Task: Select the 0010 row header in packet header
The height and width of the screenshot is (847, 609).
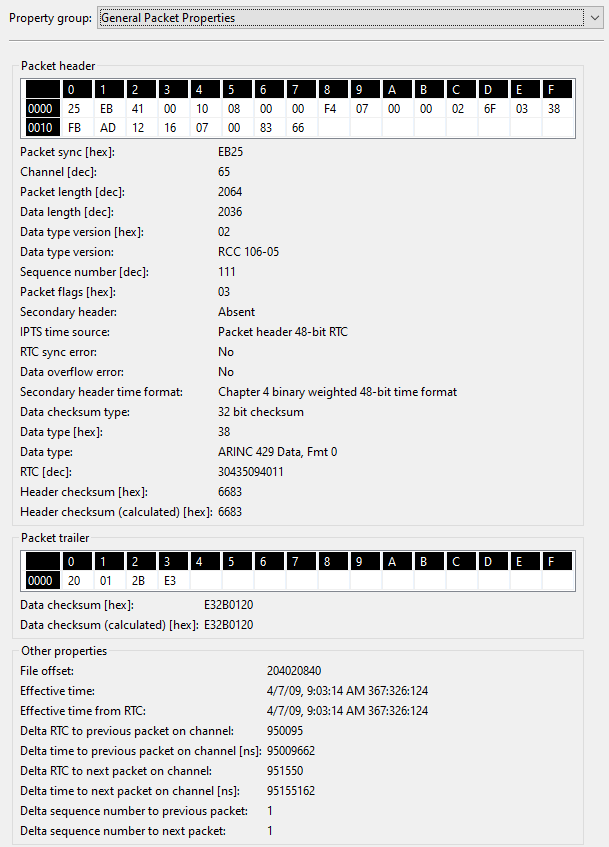Action: [x=40, y=128]
